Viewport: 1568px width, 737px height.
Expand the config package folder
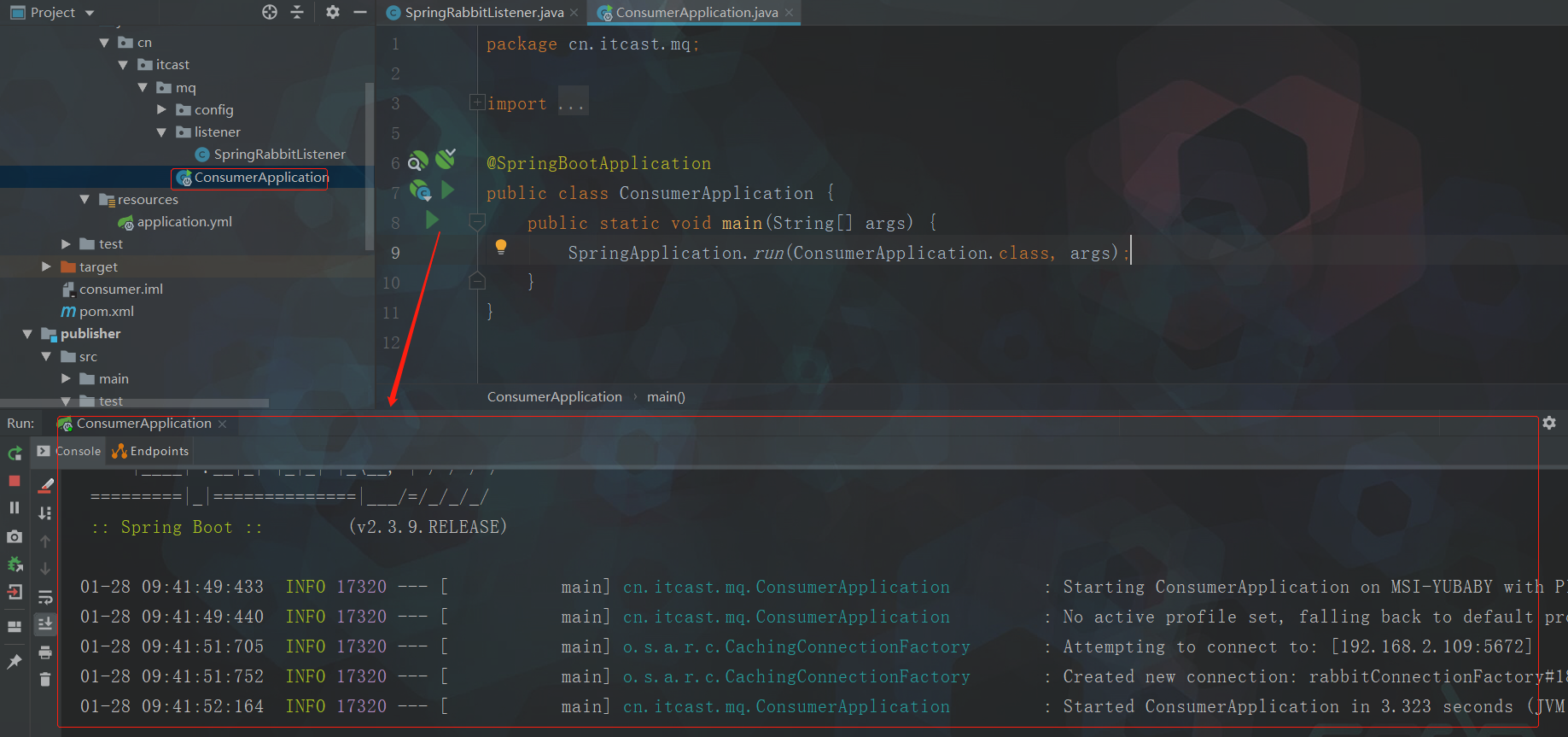(x=161, y=109)
